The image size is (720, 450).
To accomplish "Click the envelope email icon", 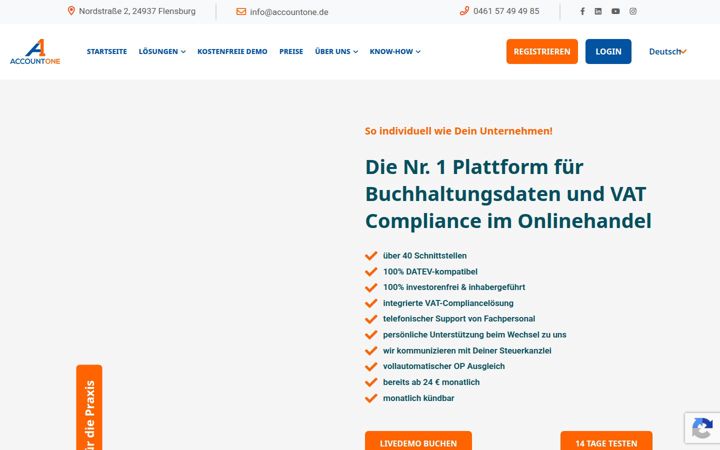I will 241,11.
